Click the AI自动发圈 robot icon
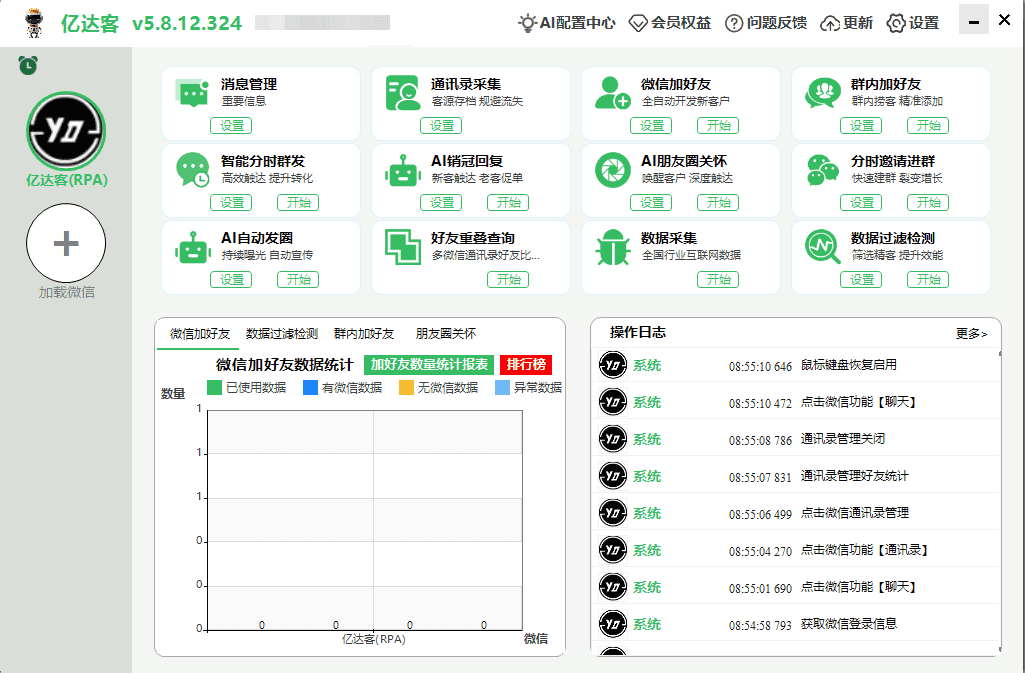 (x=192, y=248)
